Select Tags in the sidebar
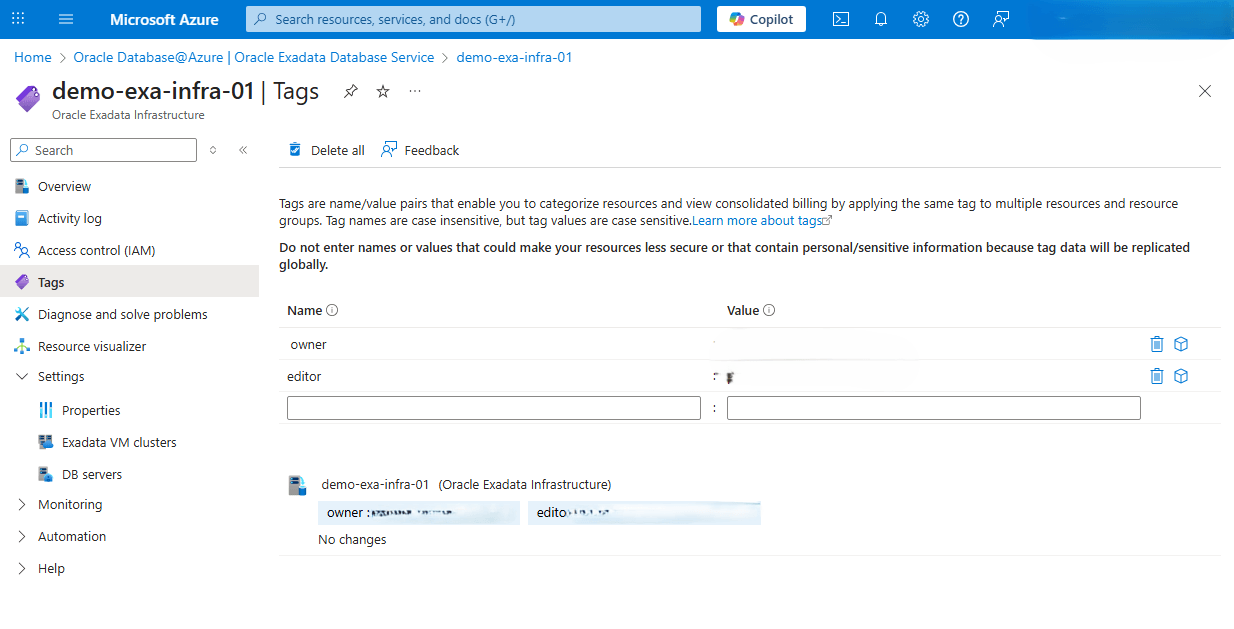Viewport: 1234px width, 629px height. [x=129, y=282]
